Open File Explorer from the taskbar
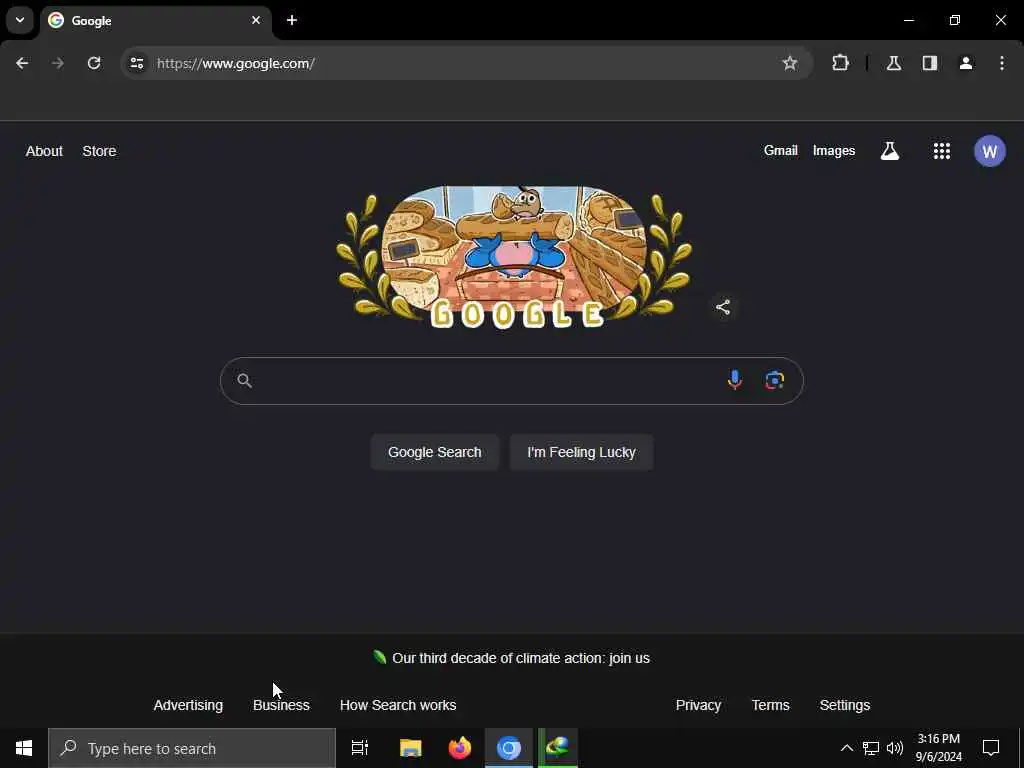Screen dimensions: 1024x768 coord(411,748)
